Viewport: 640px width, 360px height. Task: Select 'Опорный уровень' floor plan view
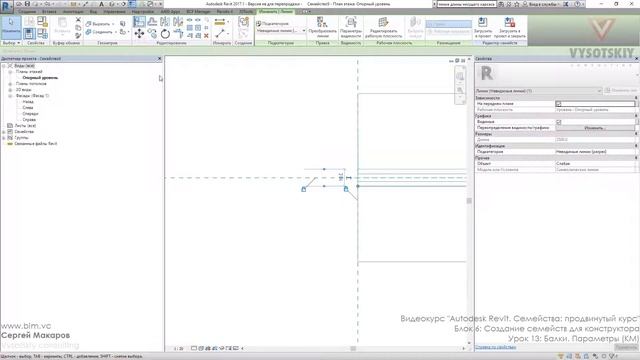click(40, 78)
